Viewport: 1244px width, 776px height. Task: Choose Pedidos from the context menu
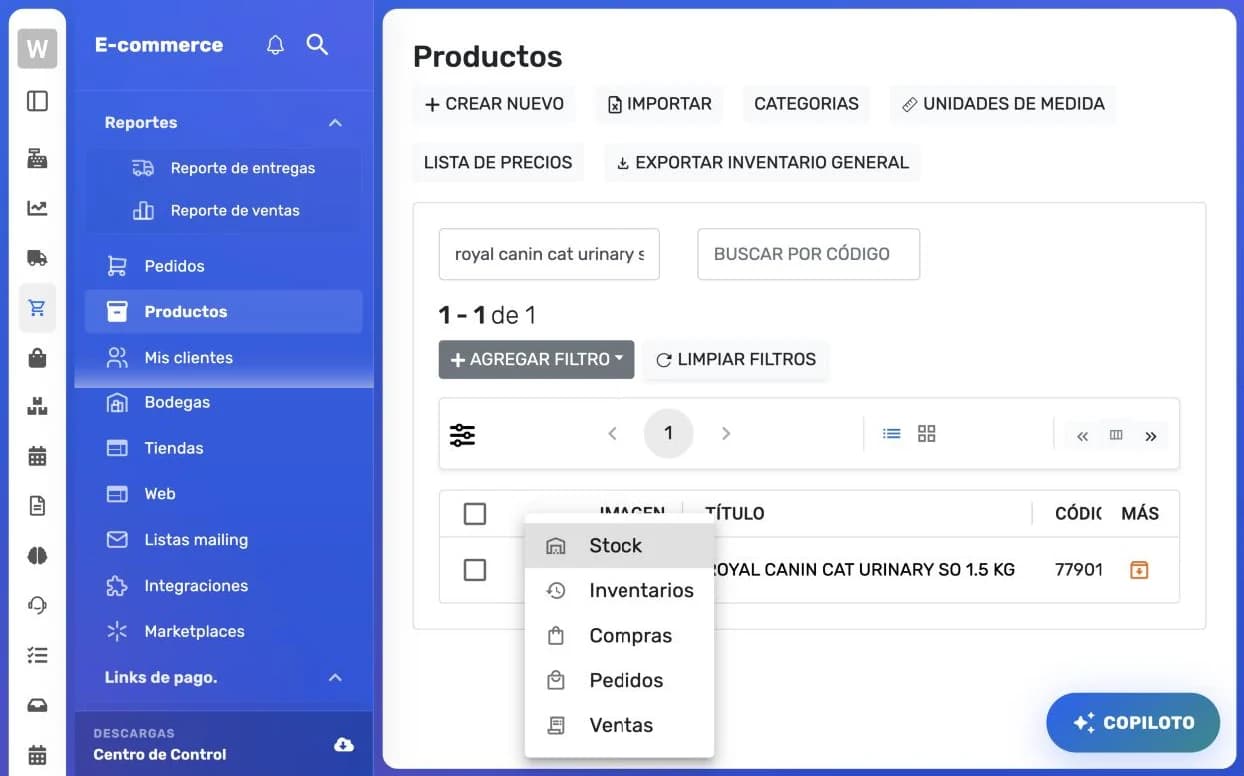click(x=619, y=681)
